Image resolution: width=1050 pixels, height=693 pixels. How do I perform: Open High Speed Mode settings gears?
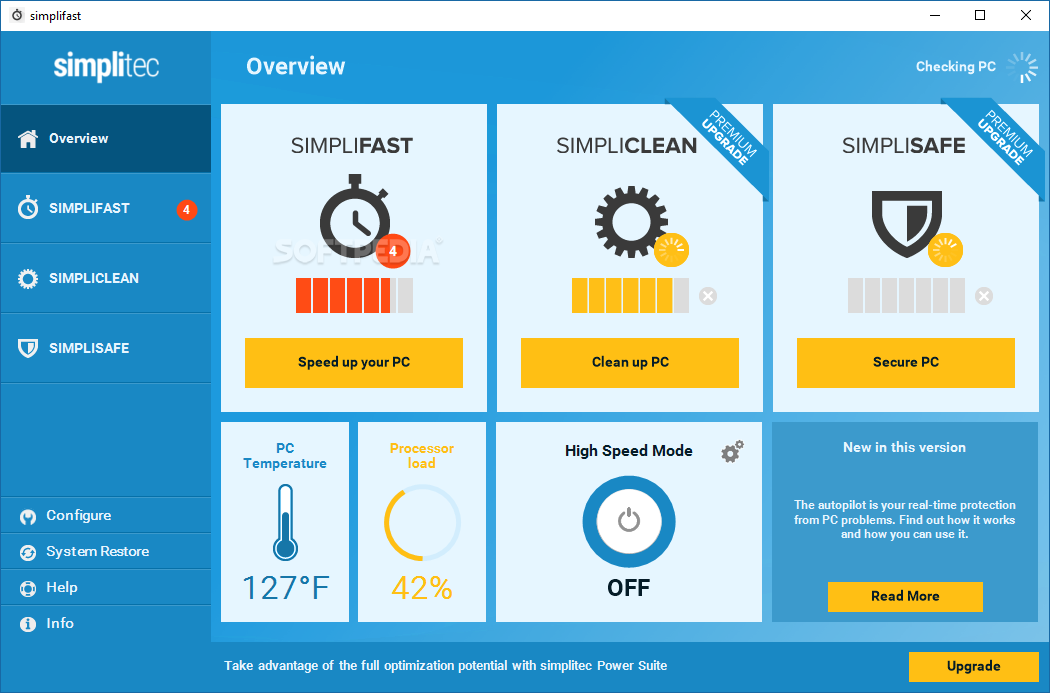[733, 451]
